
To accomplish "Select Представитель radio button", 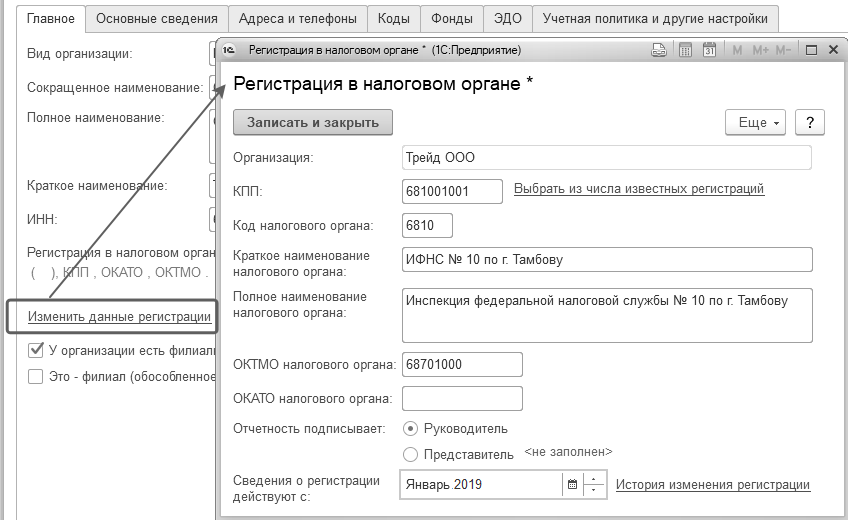I will coord(410,455).
